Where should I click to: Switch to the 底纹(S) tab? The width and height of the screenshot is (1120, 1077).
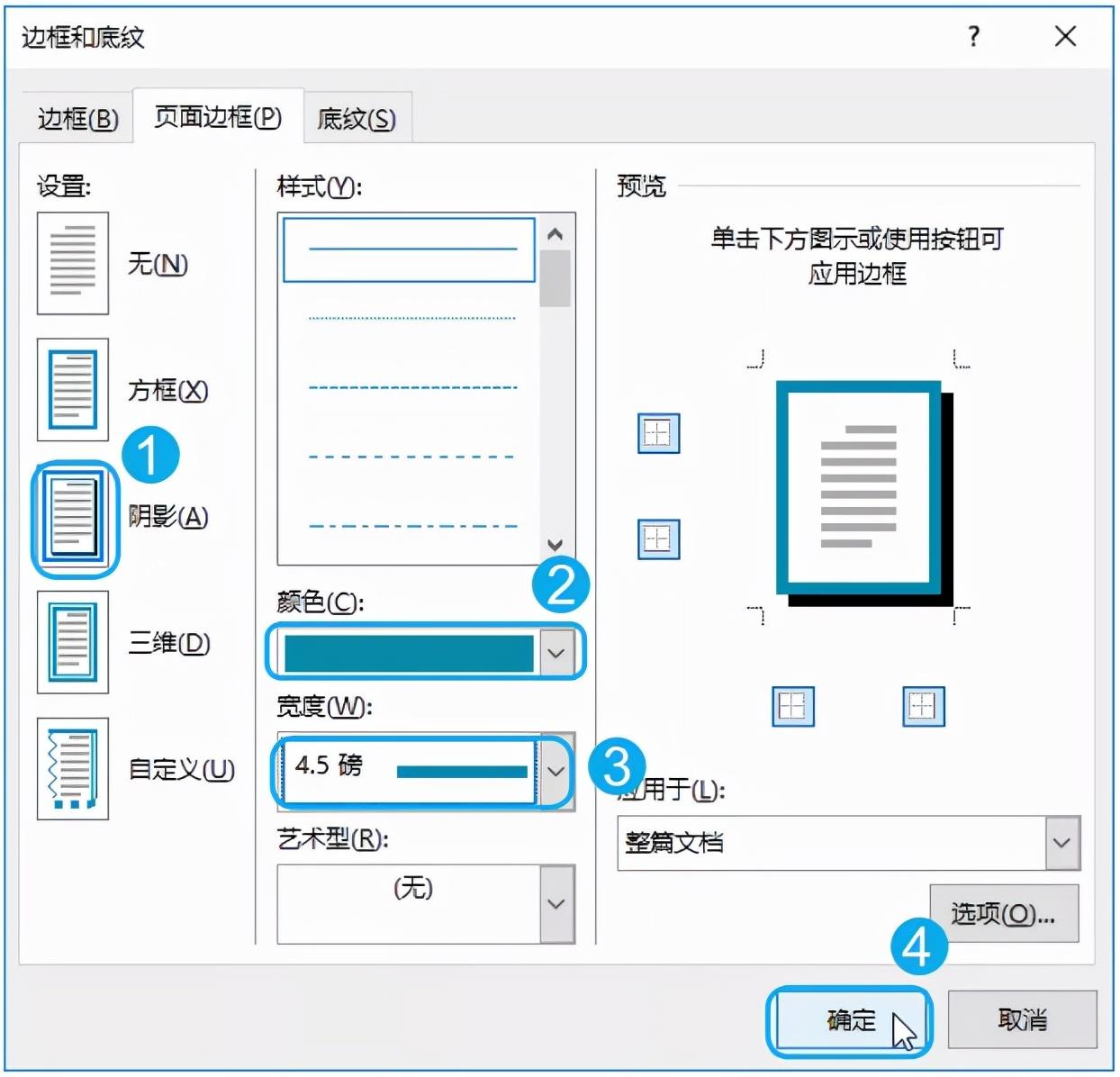(357, 119)
